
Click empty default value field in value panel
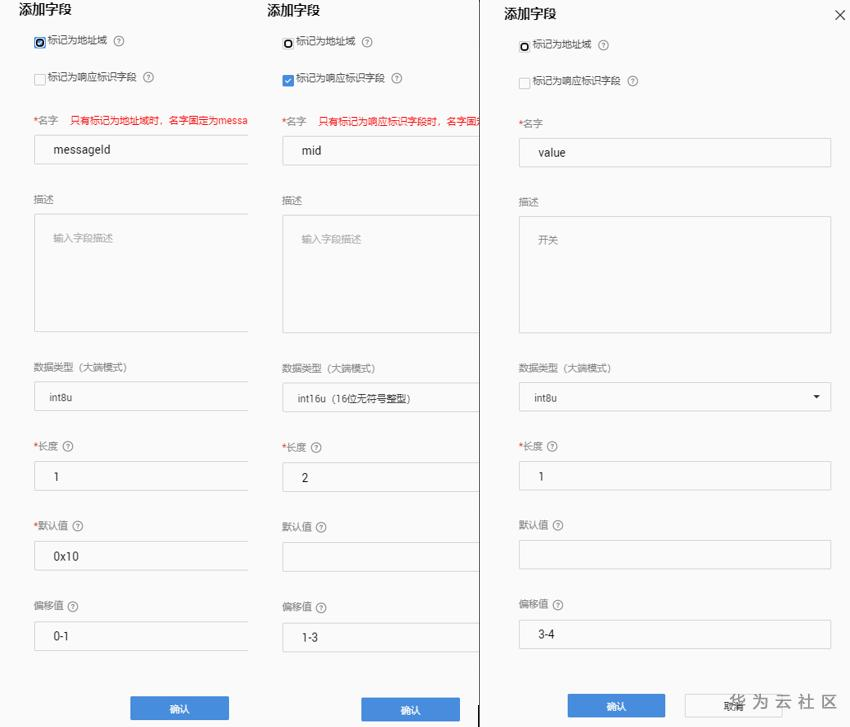tap(674, 555)
